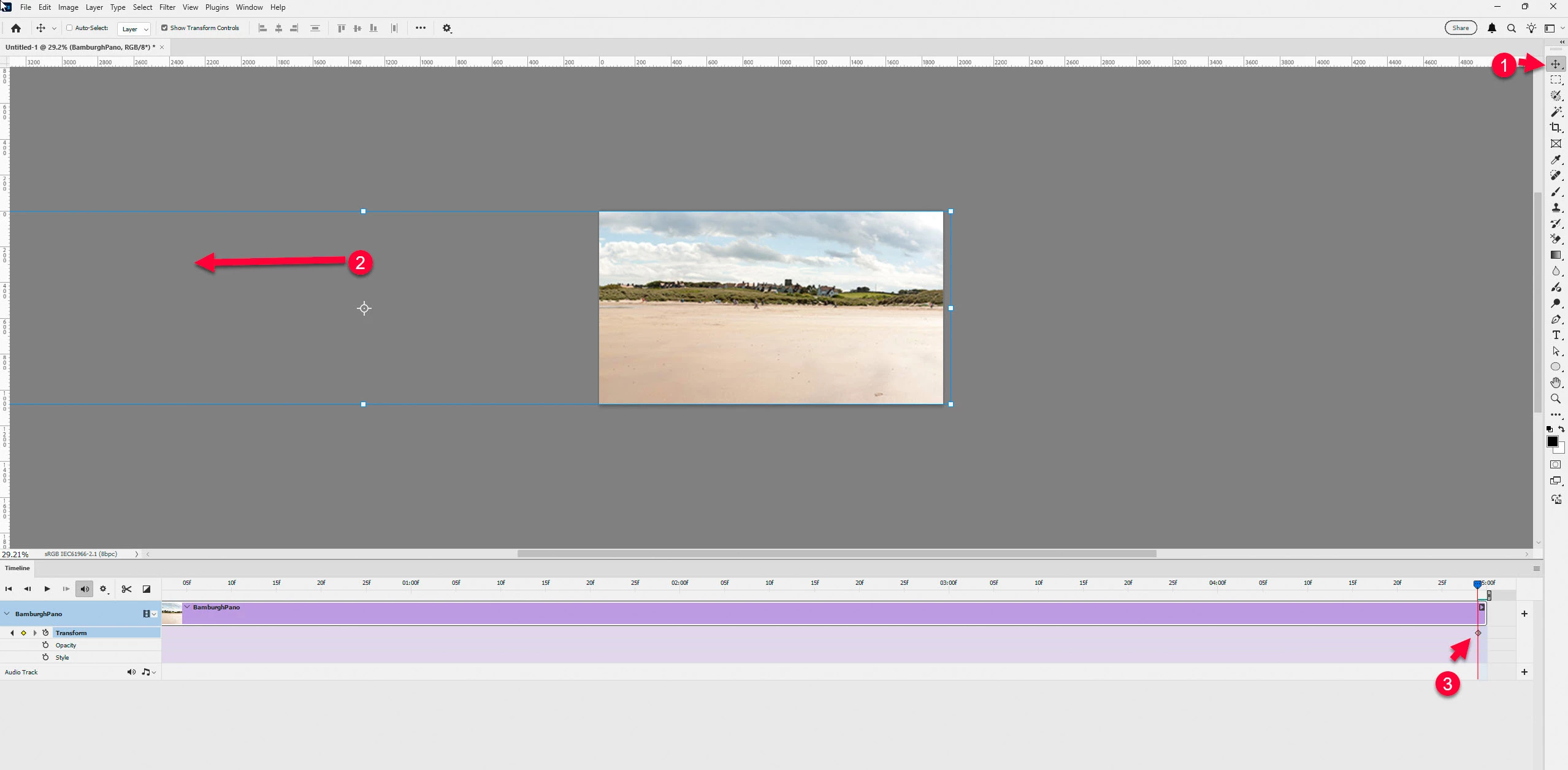Select the Pen tool
The width and height of the screenshot is (1568, 770).
(x=1555, y=319)
